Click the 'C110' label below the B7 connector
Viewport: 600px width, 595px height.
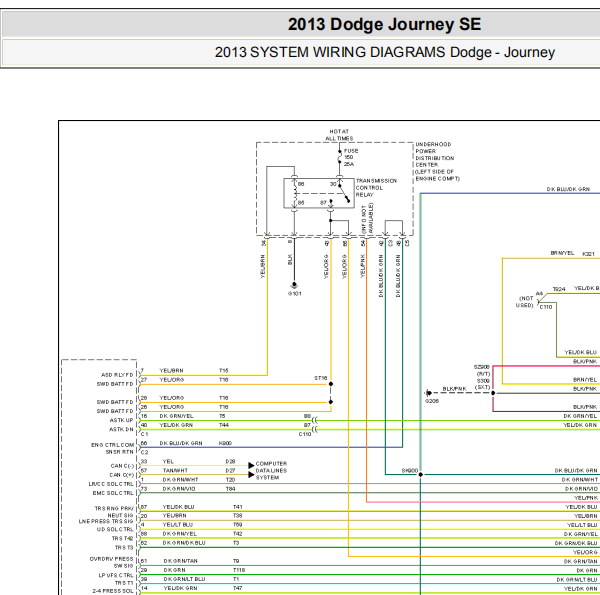point(305,434)
